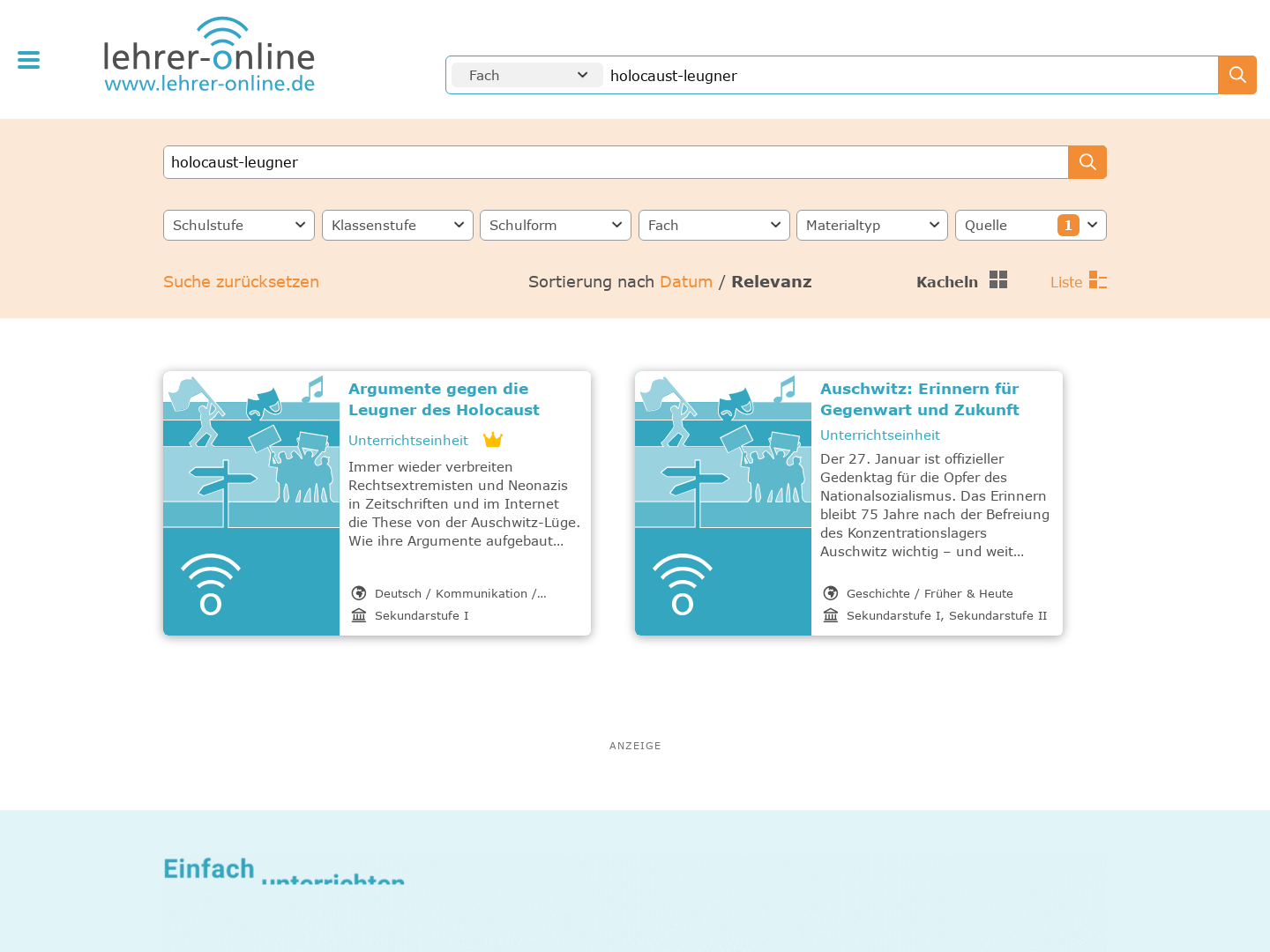Screen dimensions: 1270x952
Task: Click 'Sekundarstufe I, Sekundarstufe II' text
Action: click(947, 615)
